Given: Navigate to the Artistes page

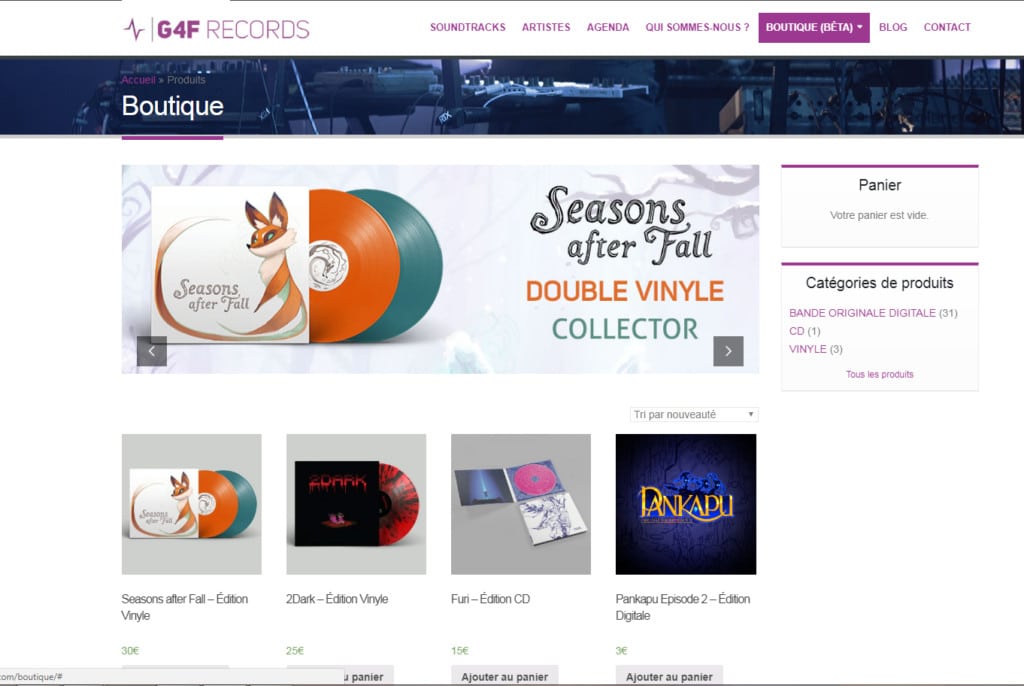Looking at the screenshot, I should [546, 27].
